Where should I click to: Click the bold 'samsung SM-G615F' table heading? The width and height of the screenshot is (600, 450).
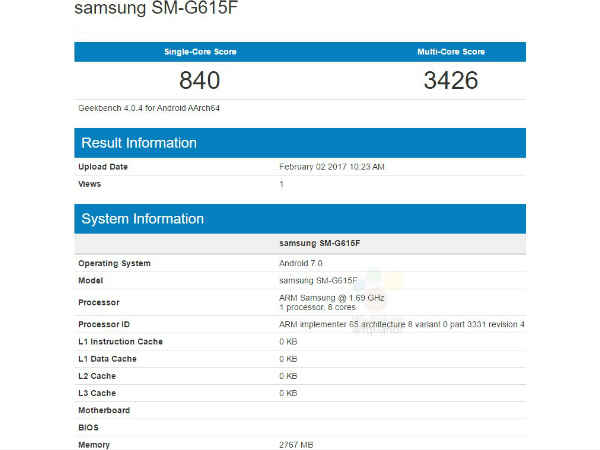coord(320,243)
